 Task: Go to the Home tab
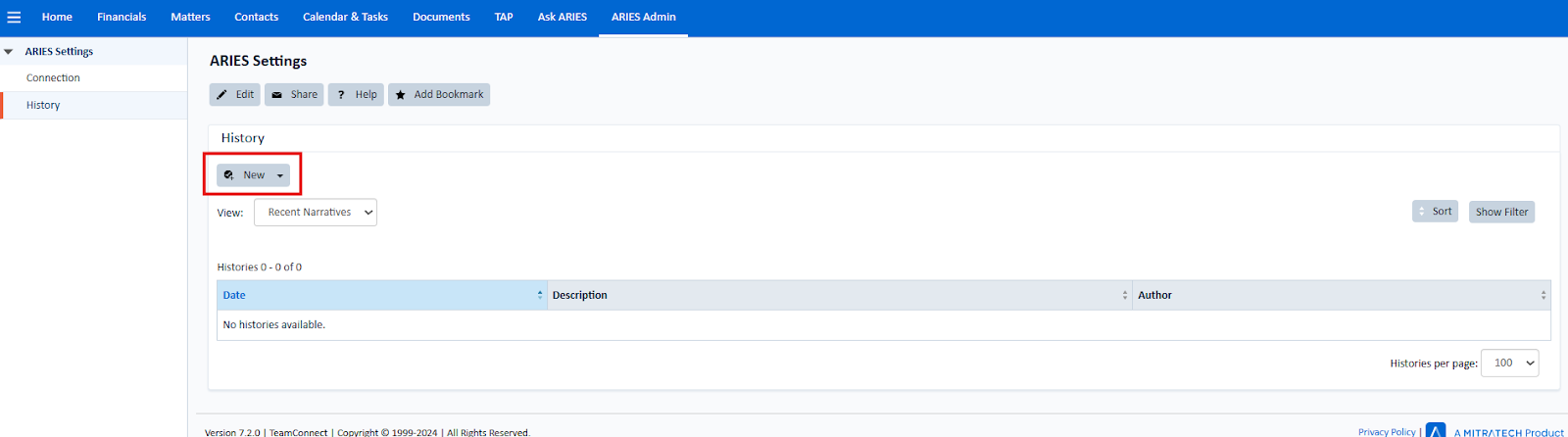(57, 17)
